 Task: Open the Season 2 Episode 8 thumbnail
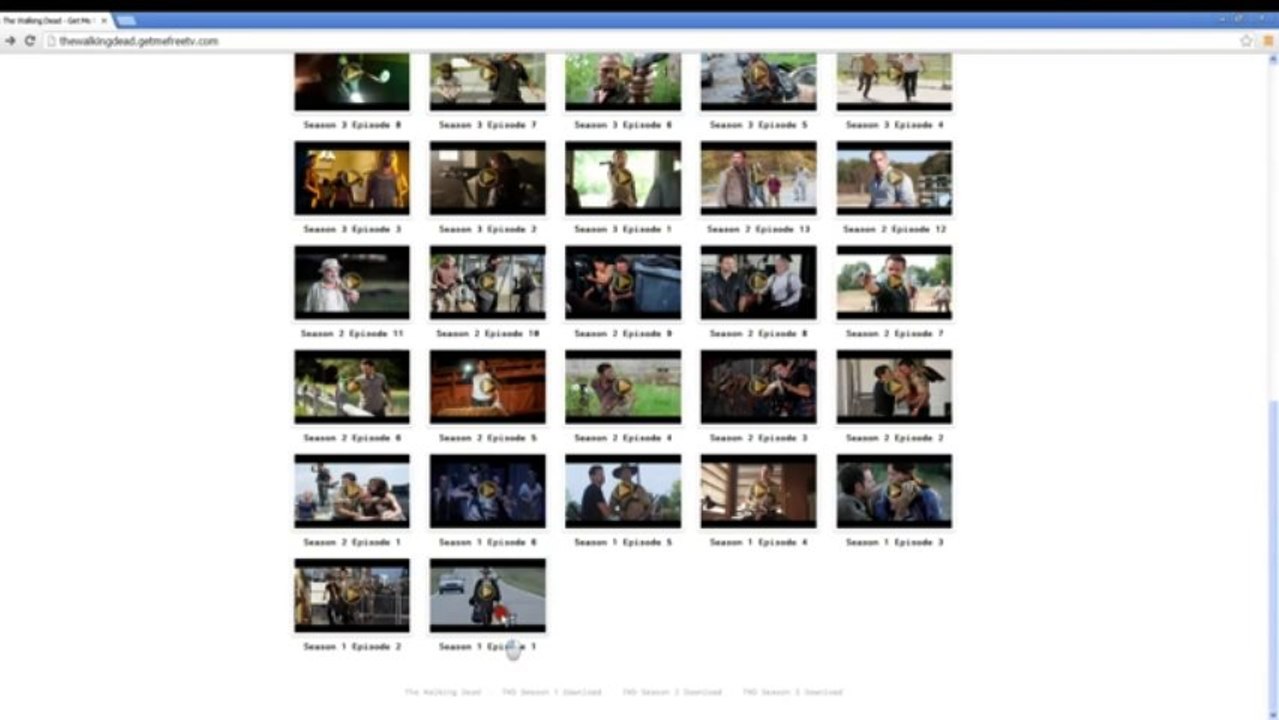pos(759,282)
